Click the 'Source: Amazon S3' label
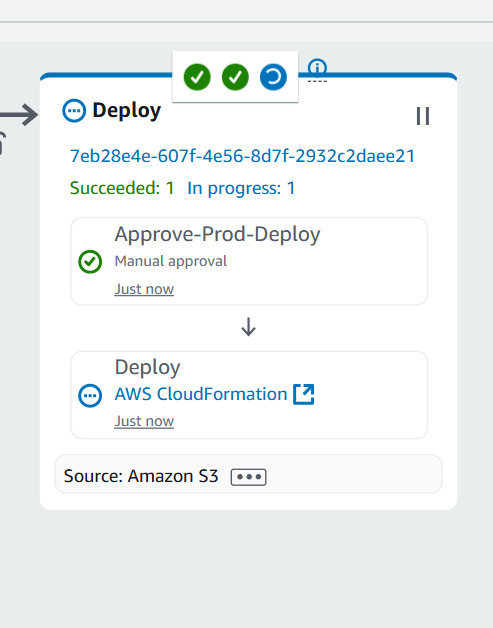The height and width of the screenshot is (628, 493). [141, 476]
